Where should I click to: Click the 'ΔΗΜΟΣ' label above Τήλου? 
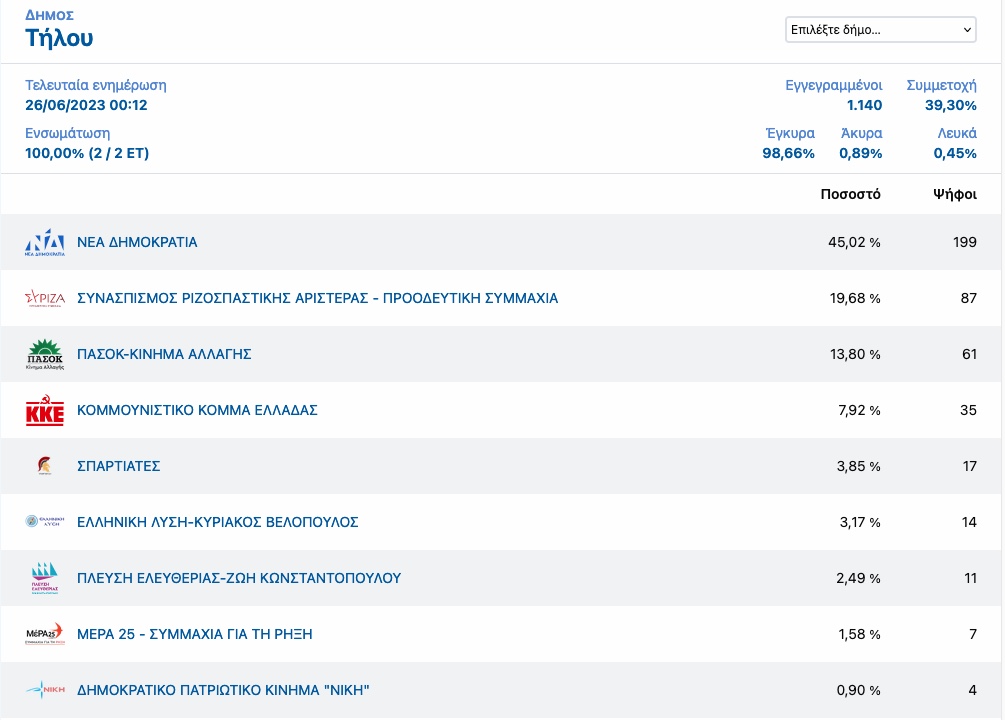(49, 15)
